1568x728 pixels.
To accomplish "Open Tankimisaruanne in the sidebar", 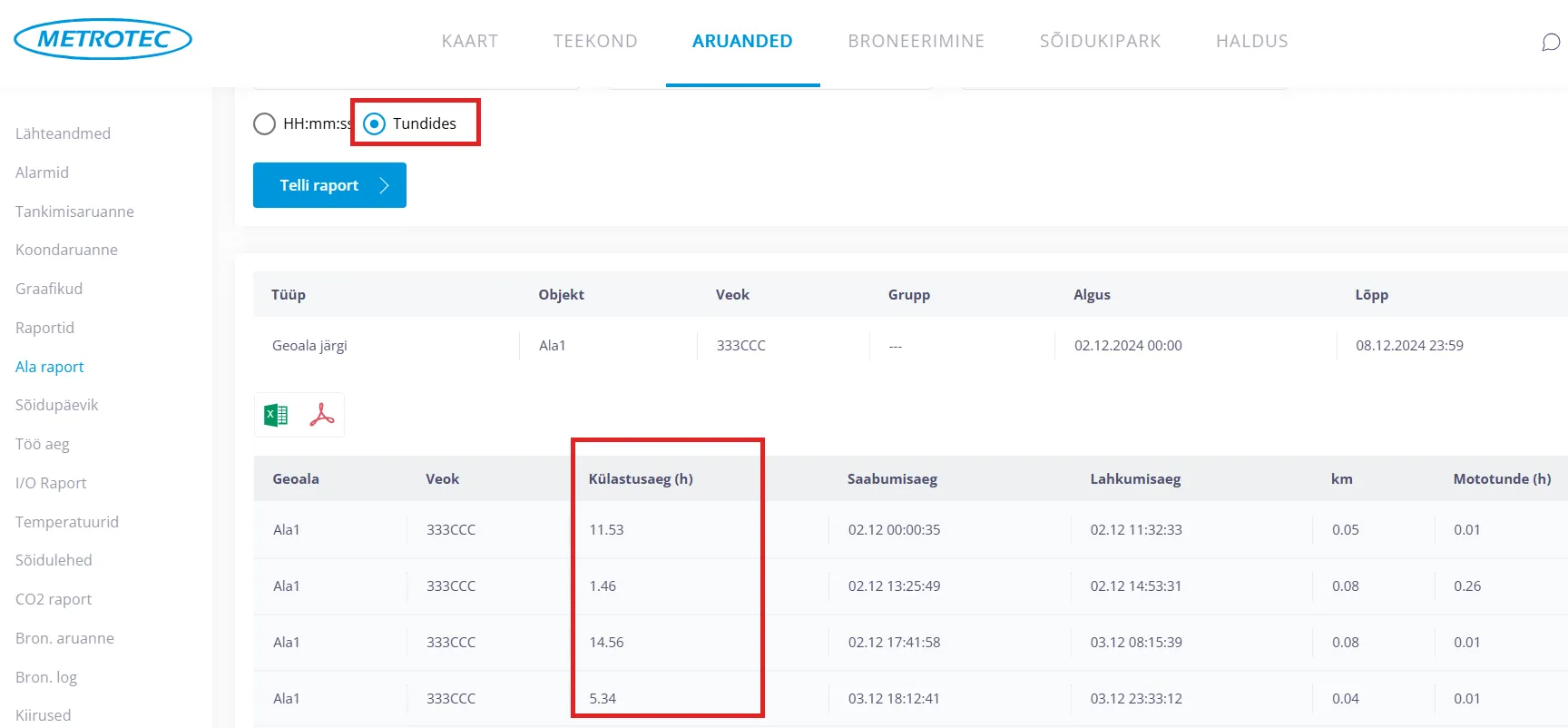I will pyautogui.click(x=74, y=212).
